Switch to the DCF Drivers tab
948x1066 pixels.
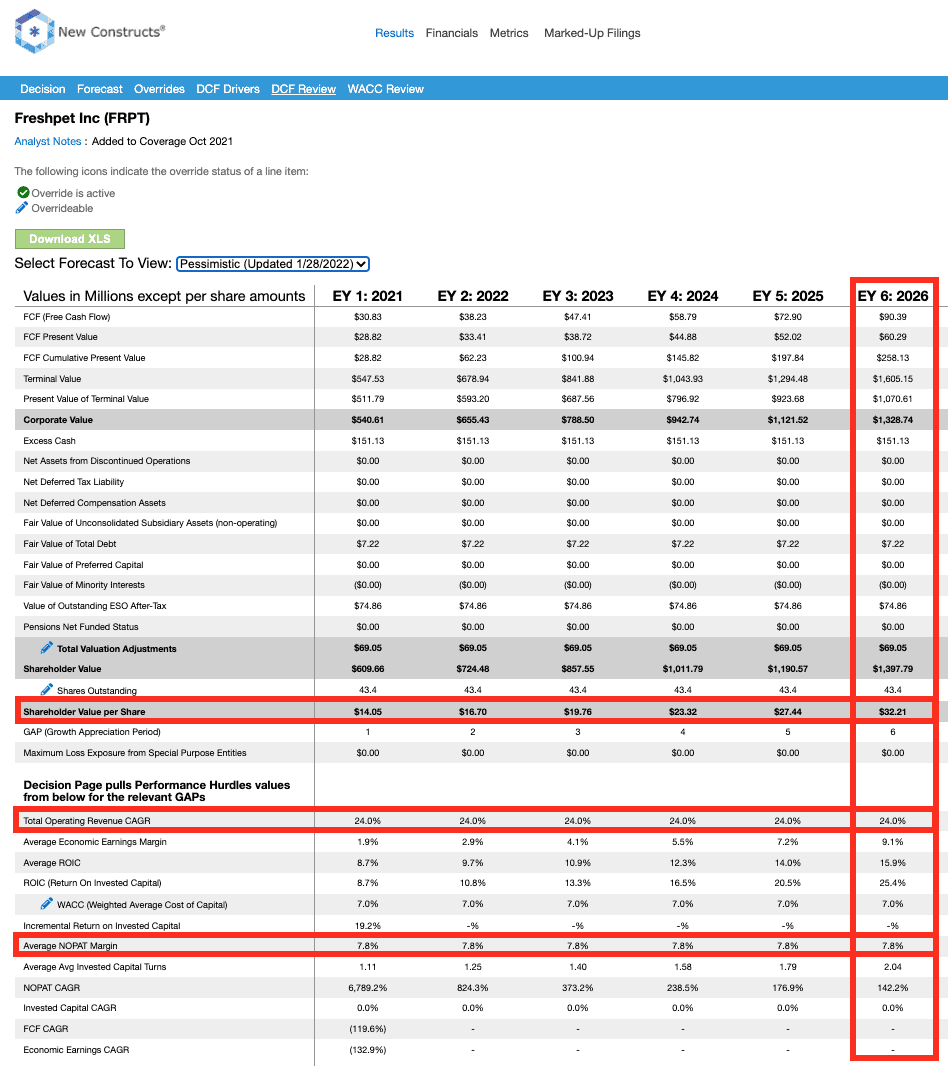(x=228, y=89)
